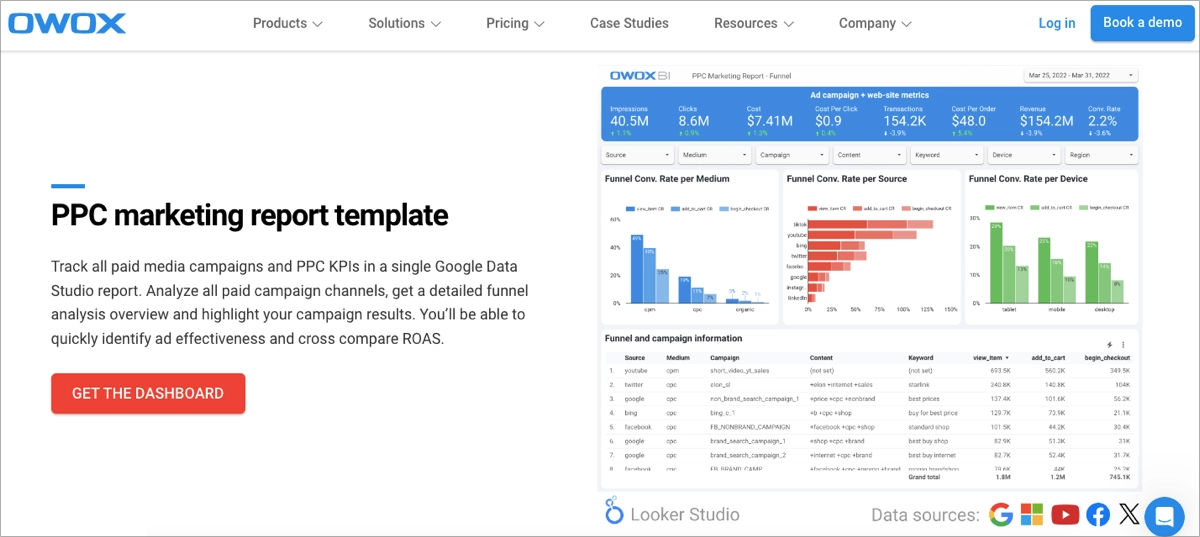Click the Cost Per Click $0.9 value

(x=828, y=121)
